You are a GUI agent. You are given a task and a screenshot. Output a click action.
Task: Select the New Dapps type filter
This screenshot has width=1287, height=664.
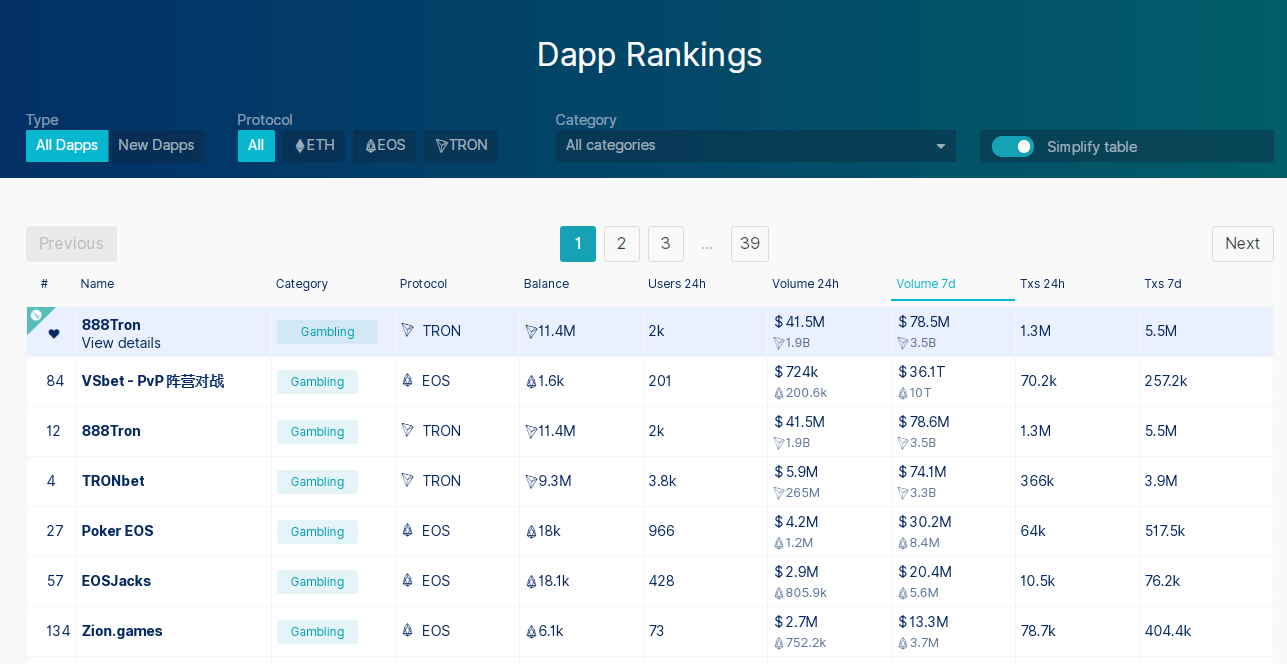click(156, 146)
